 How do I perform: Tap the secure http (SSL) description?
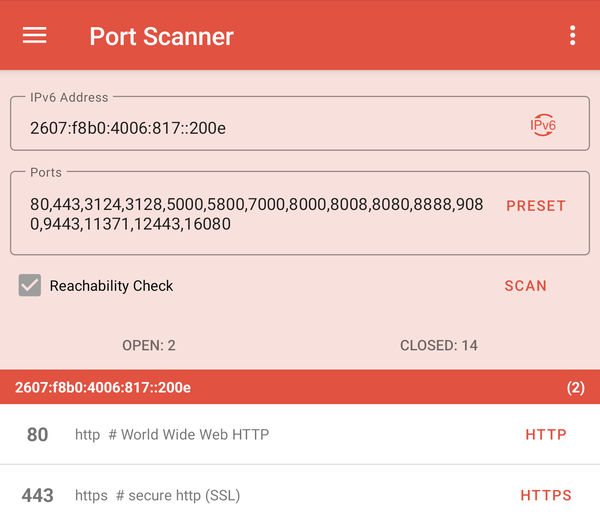pyautogui.click(x=158, y=495)
